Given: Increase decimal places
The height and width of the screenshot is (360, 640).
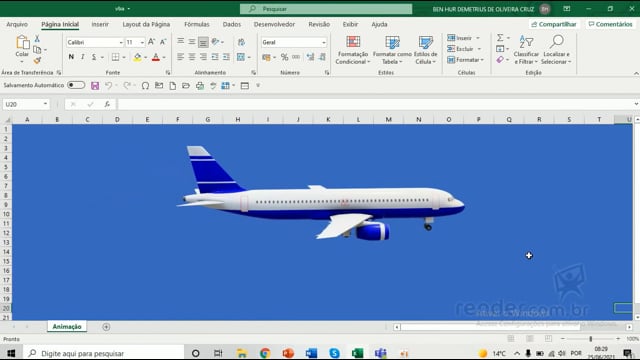Looking at the screenshot, I should [x=311, y=57].
